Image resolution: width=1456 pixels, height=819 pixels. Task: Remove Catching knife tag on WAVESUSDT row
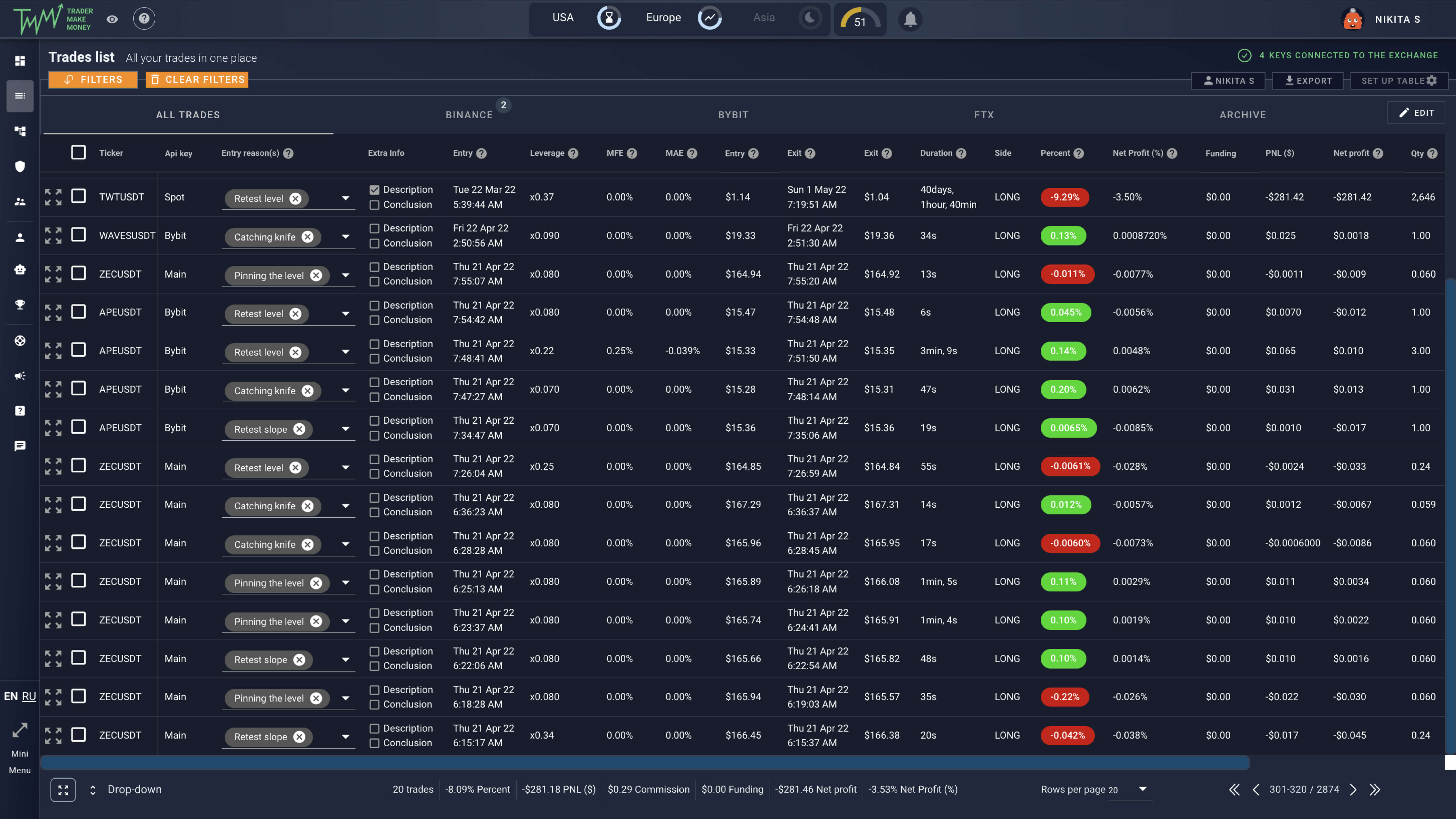(x=307, y=237)
